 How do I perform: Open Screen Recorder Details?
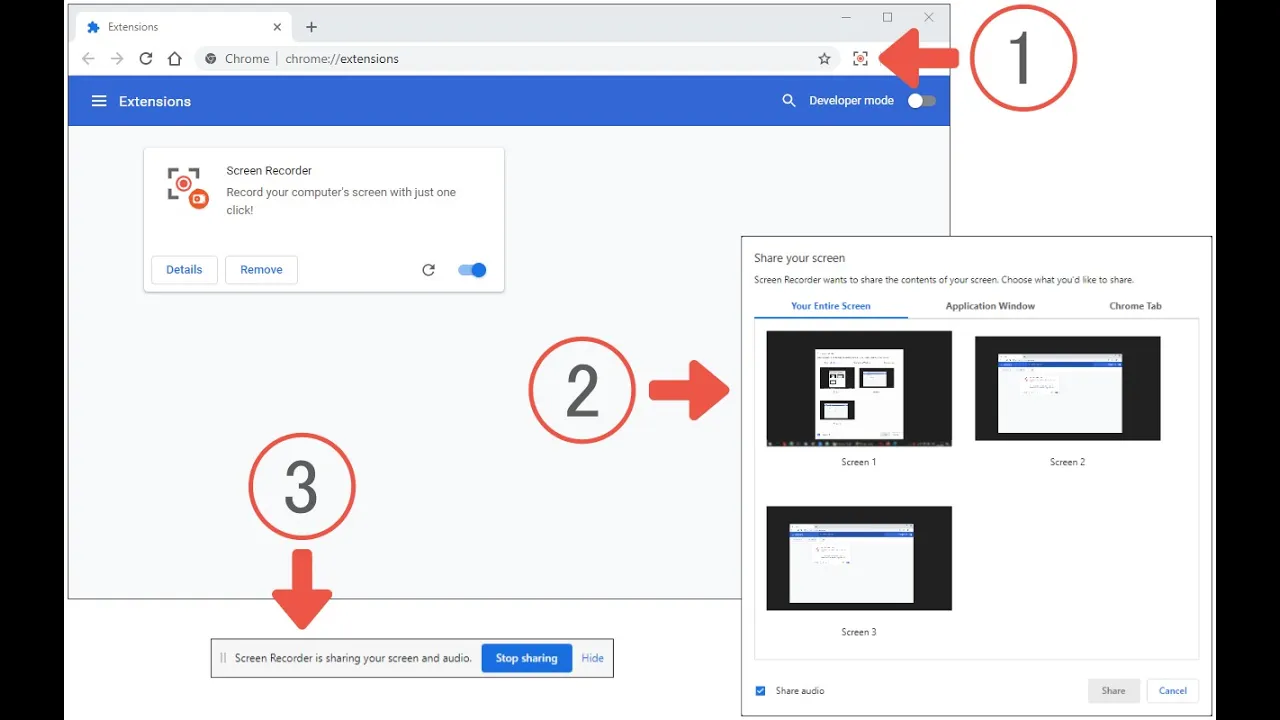(184, 270)
